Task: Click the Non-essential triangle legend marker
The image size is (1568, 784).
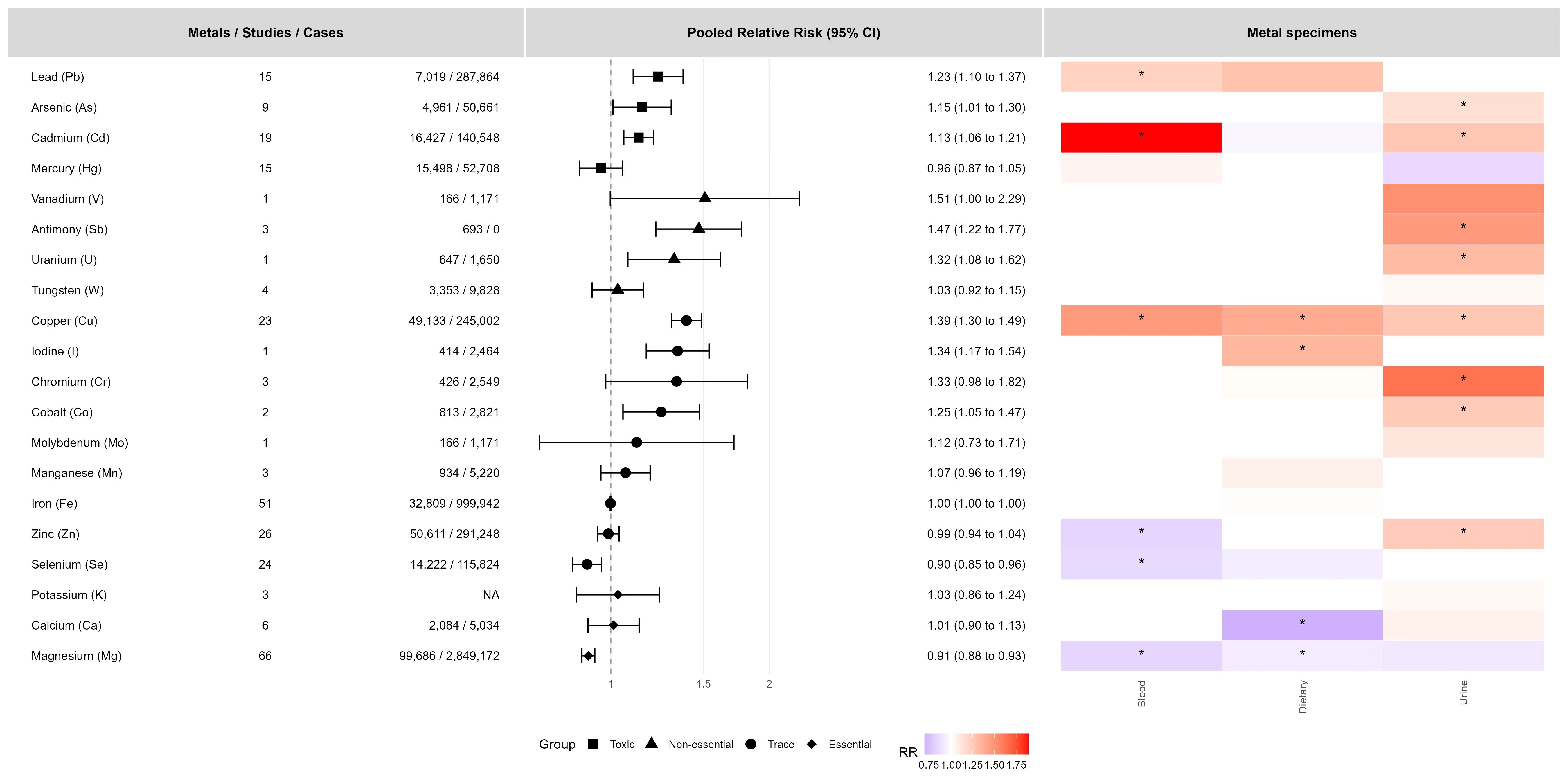Action: pyautogui.click(x=651, y=743)
